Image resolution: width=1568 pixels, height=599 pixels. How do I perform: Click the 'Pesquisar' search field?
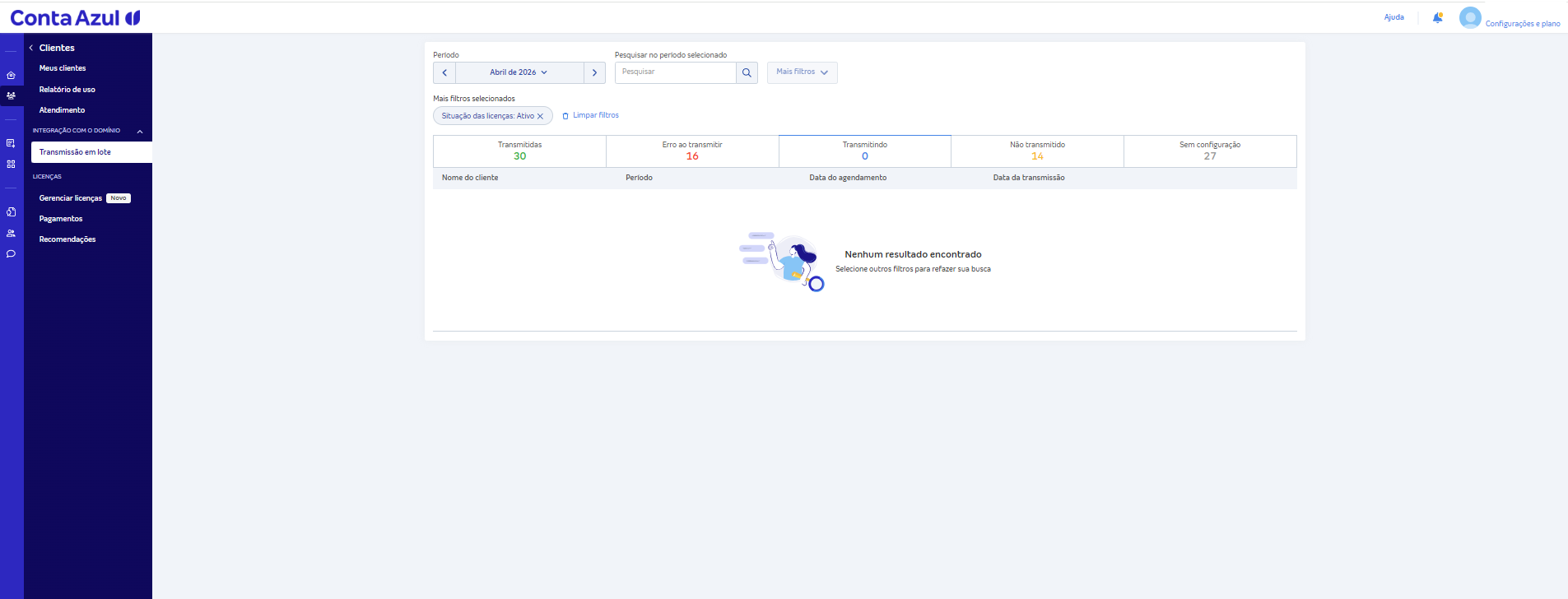(676, 72)
